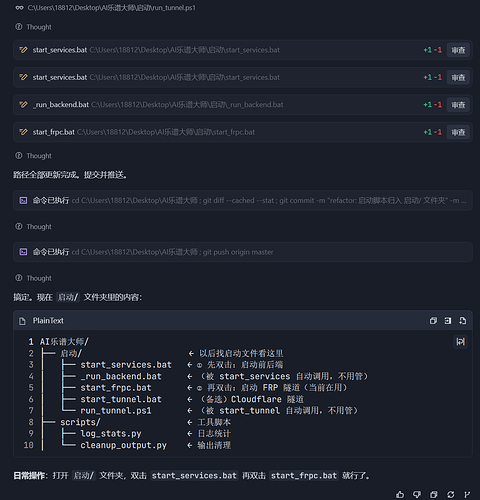Add code block to new file icon
The image size is (480, 500).
[x=463, y=321]
